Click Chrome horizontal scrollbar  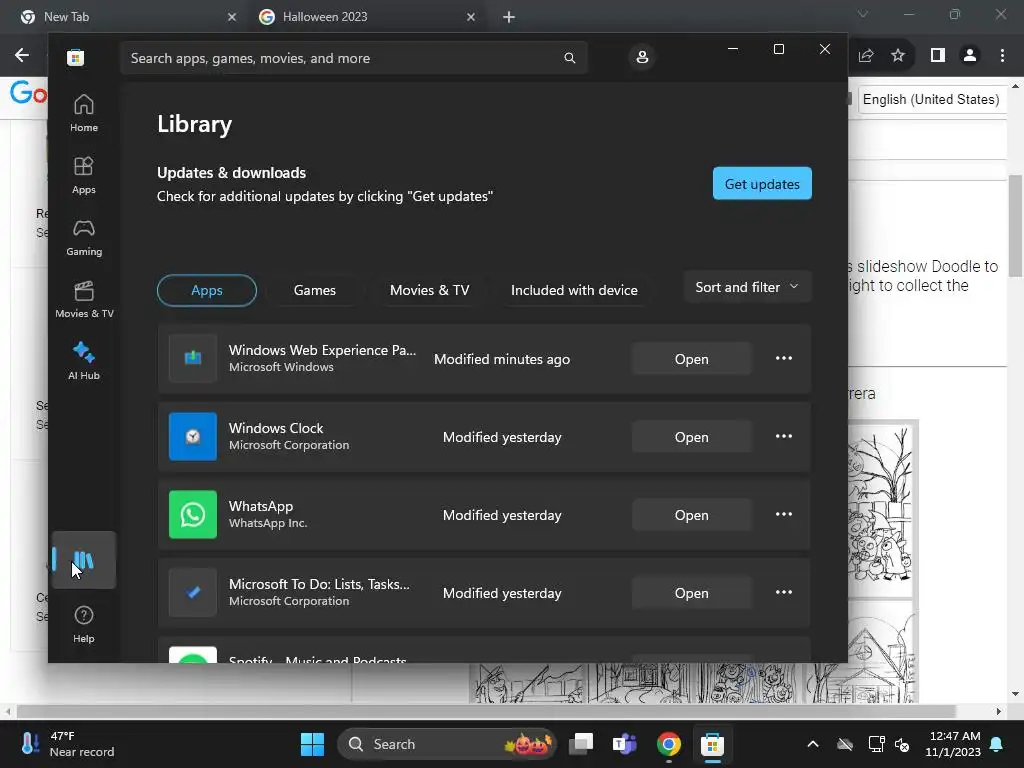click(x=487, y=711)
